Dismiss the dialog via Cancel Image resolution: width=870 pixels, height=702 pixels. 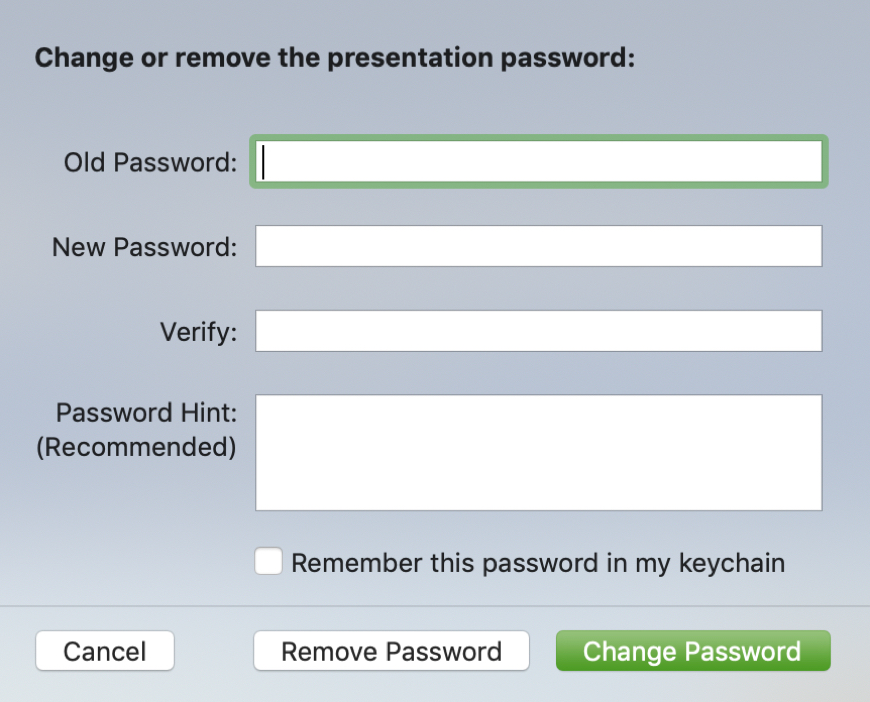pyautogui.click(x=105, y=651)
